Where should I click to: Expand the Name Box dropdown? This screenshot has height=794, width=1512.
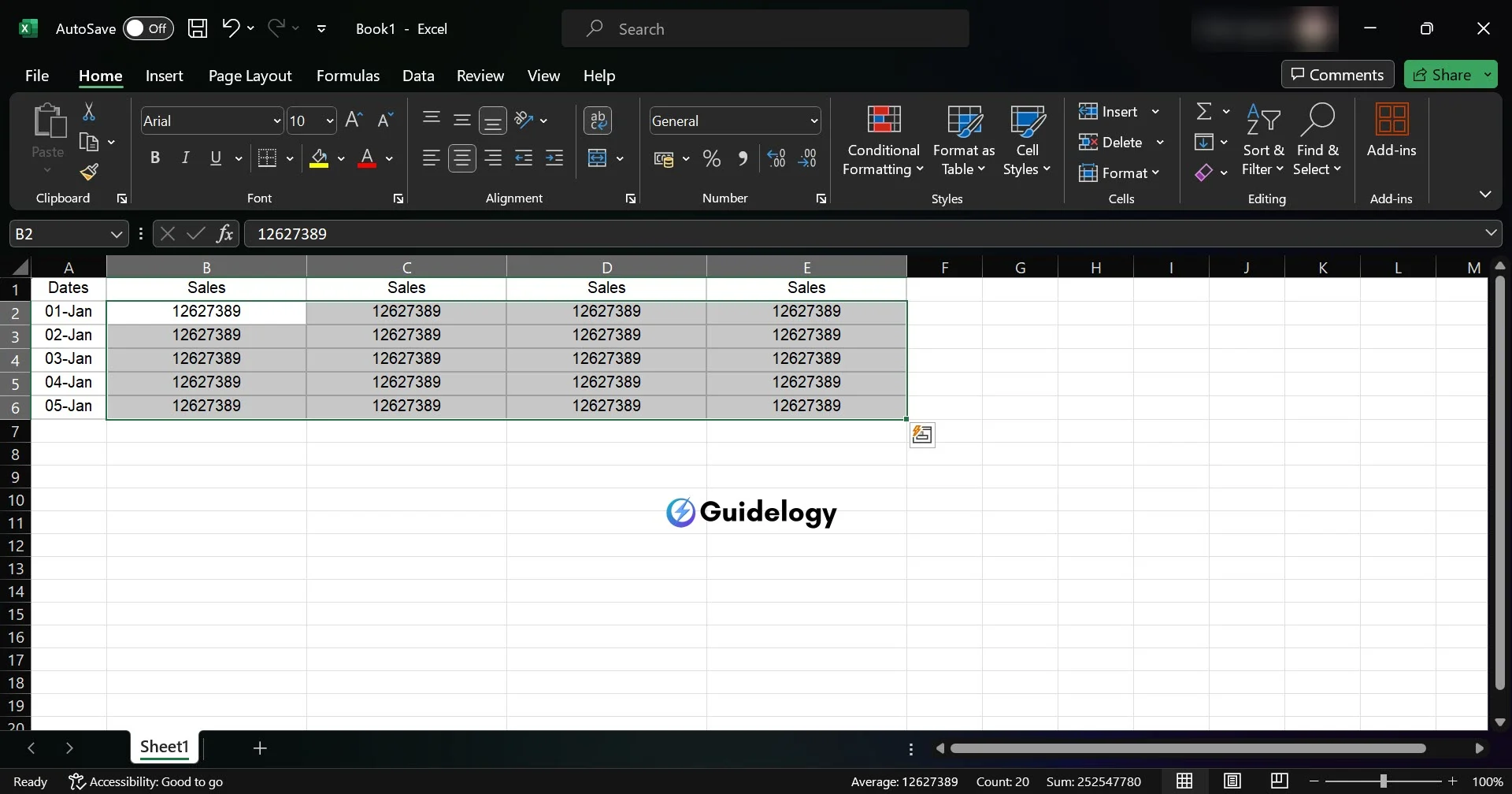tap(116, 234)
